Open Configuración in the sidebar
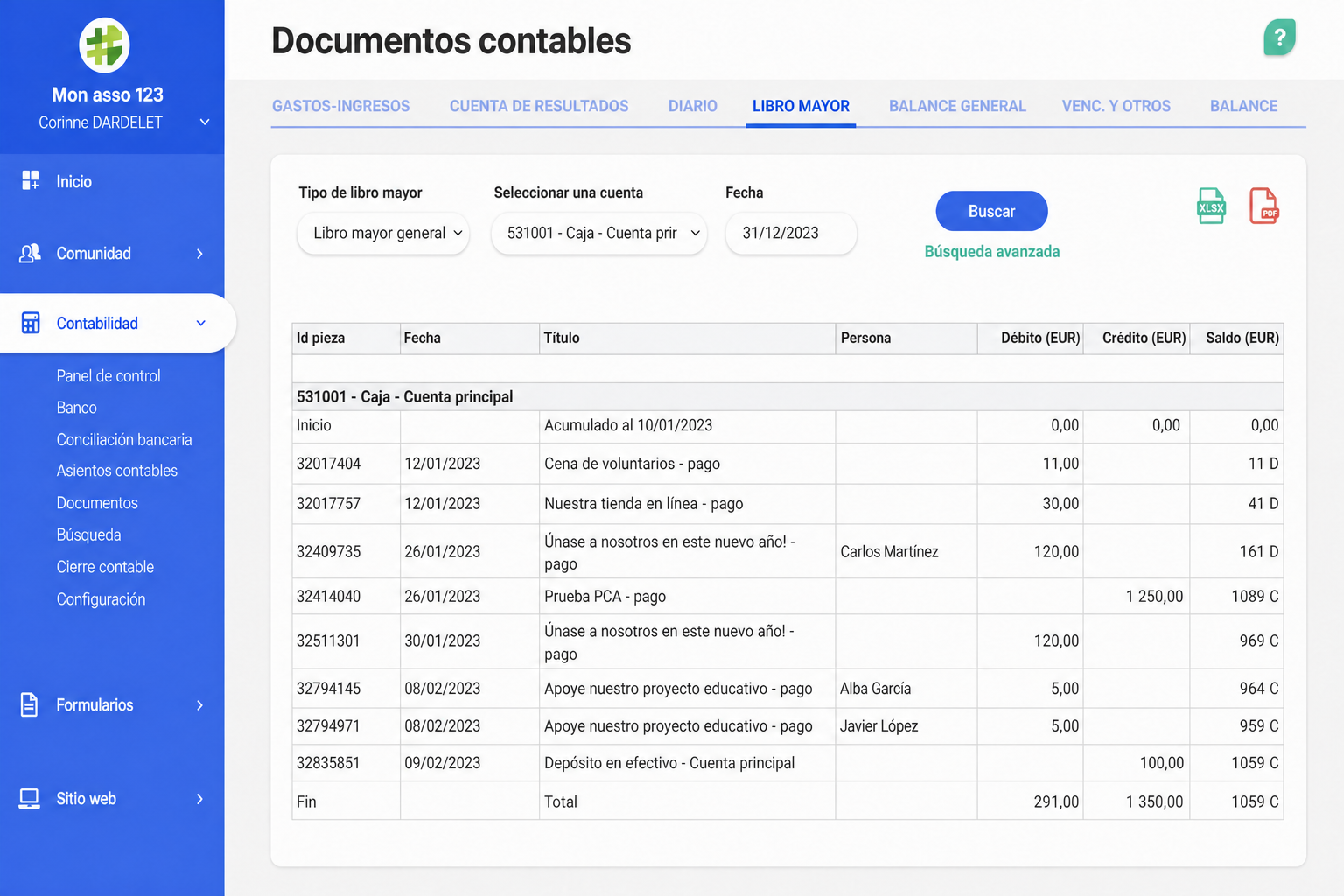 point(101,599)
